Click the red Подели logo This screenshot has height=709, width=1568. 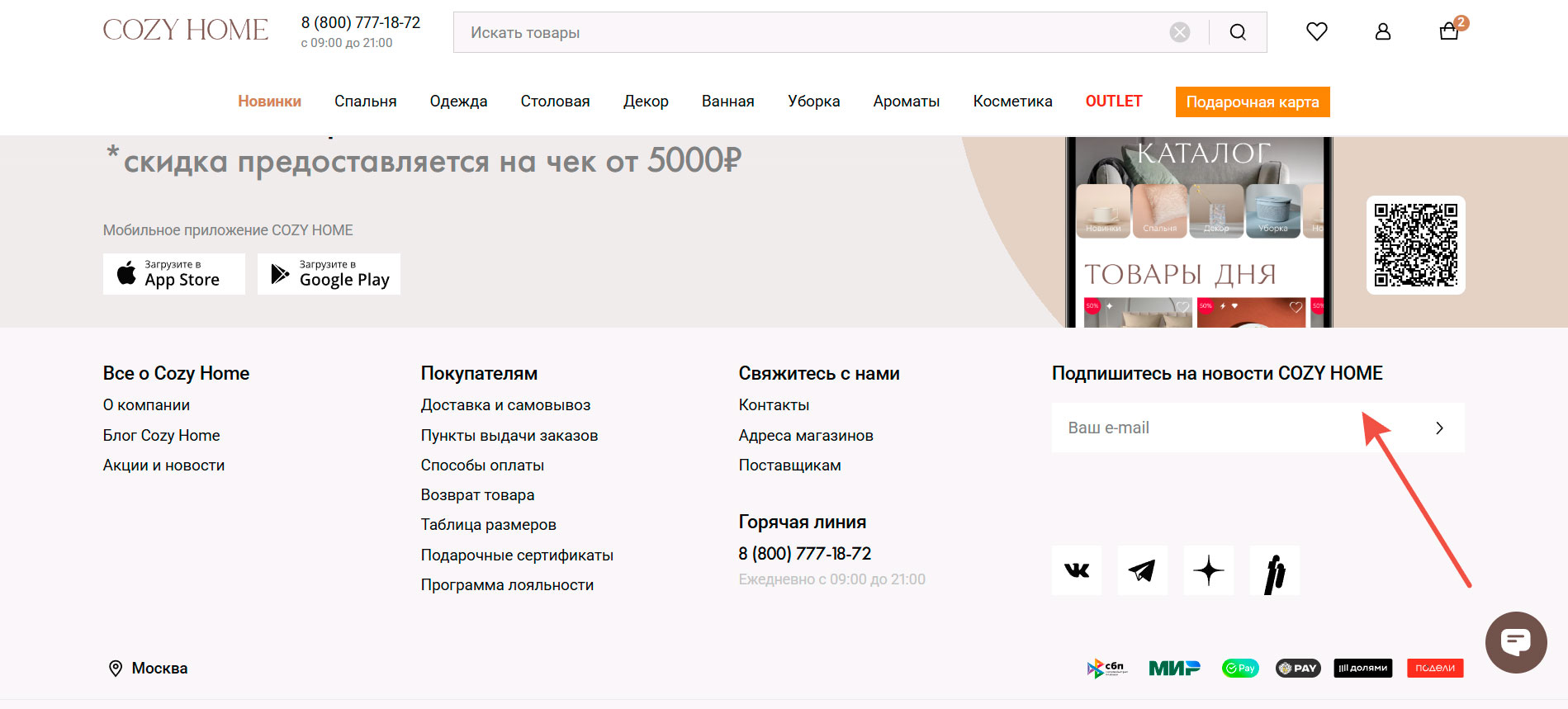pyautogui.click(x=1435, y=668)
